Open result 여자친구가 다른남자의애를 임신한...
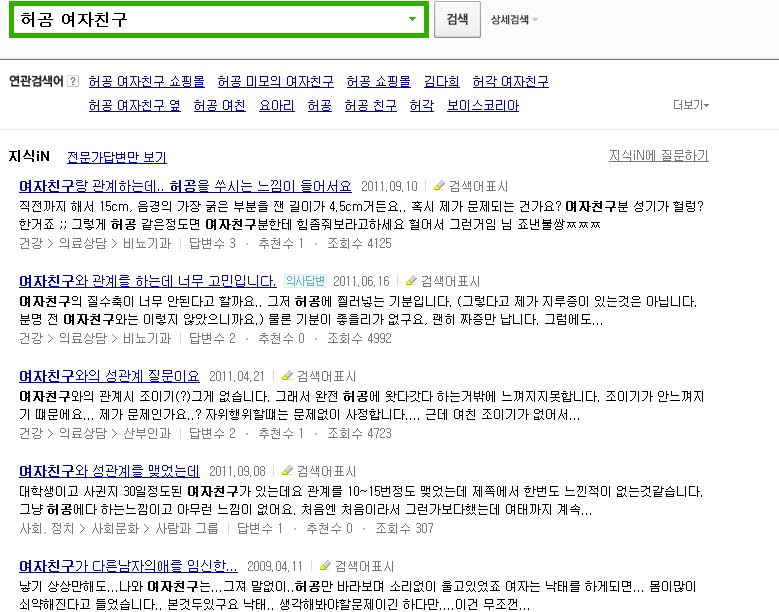 point(128,566)
